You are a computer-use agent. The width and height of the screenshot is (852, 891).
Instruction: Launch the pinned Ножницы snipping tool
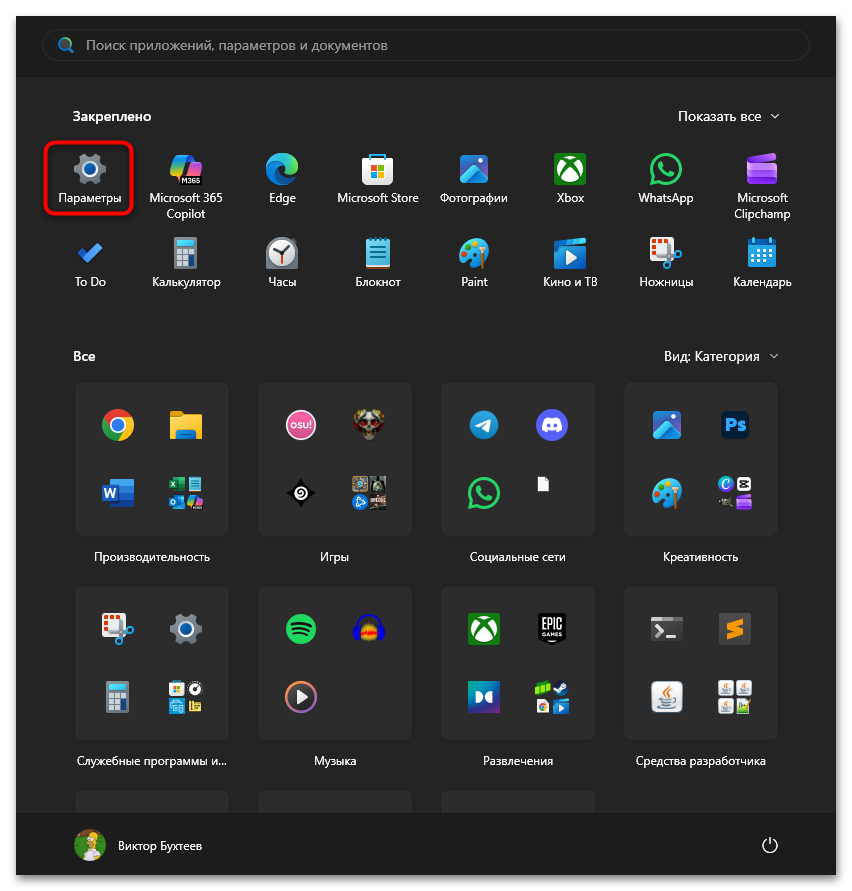(666, 263)
